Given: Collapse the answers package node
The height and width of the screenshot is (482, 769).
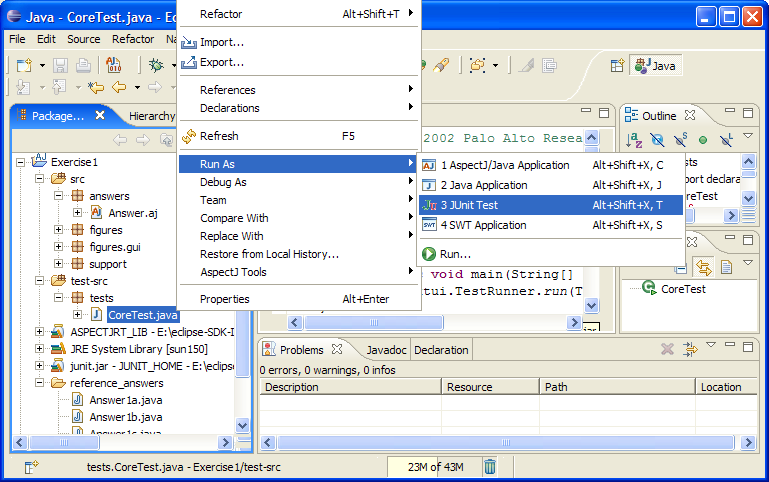Looking at the screenshot, I should click(58, 196).
